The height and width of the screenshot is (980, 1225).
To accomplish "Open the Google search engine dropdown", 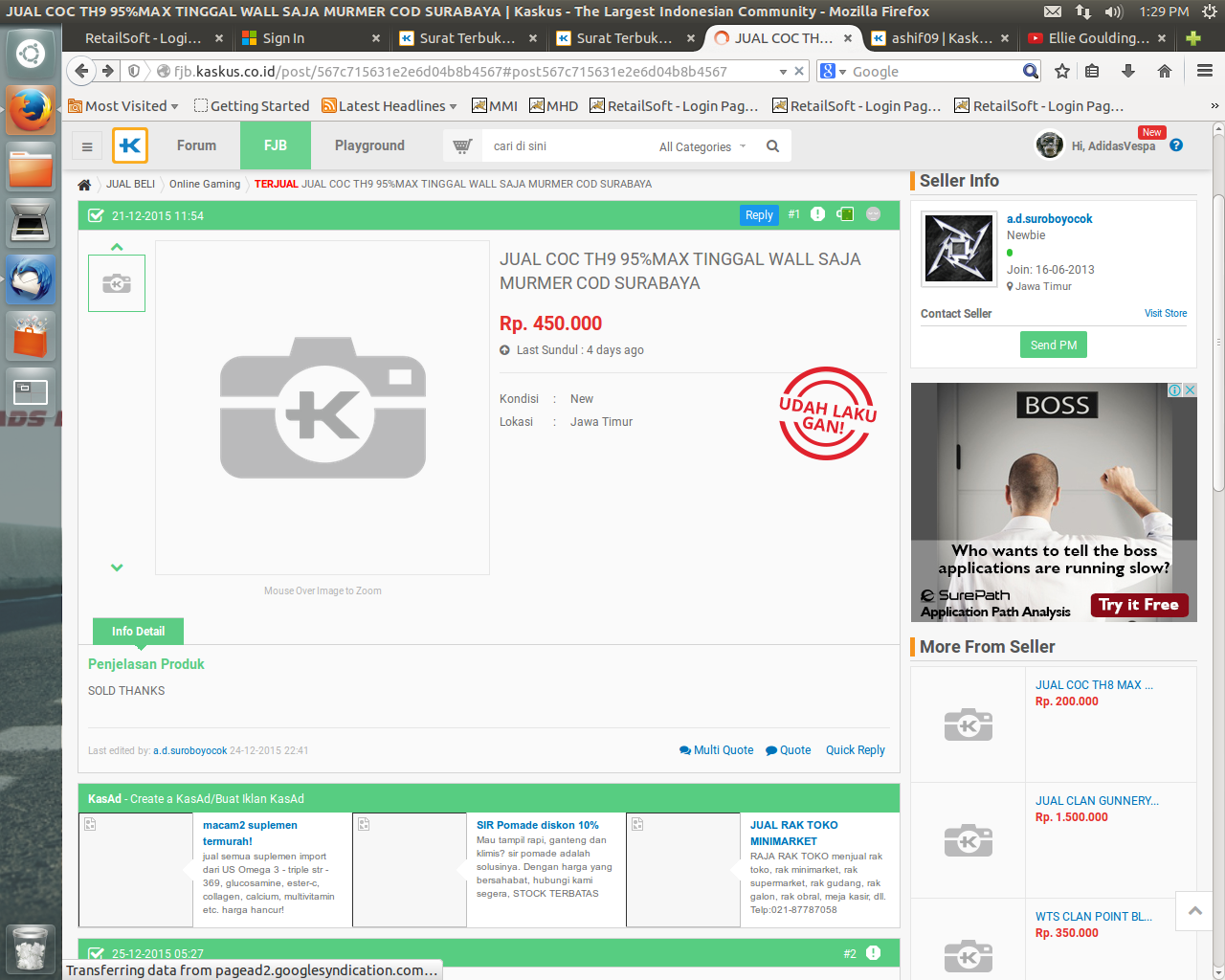I will pyautogui.click(x=834, y=72).
